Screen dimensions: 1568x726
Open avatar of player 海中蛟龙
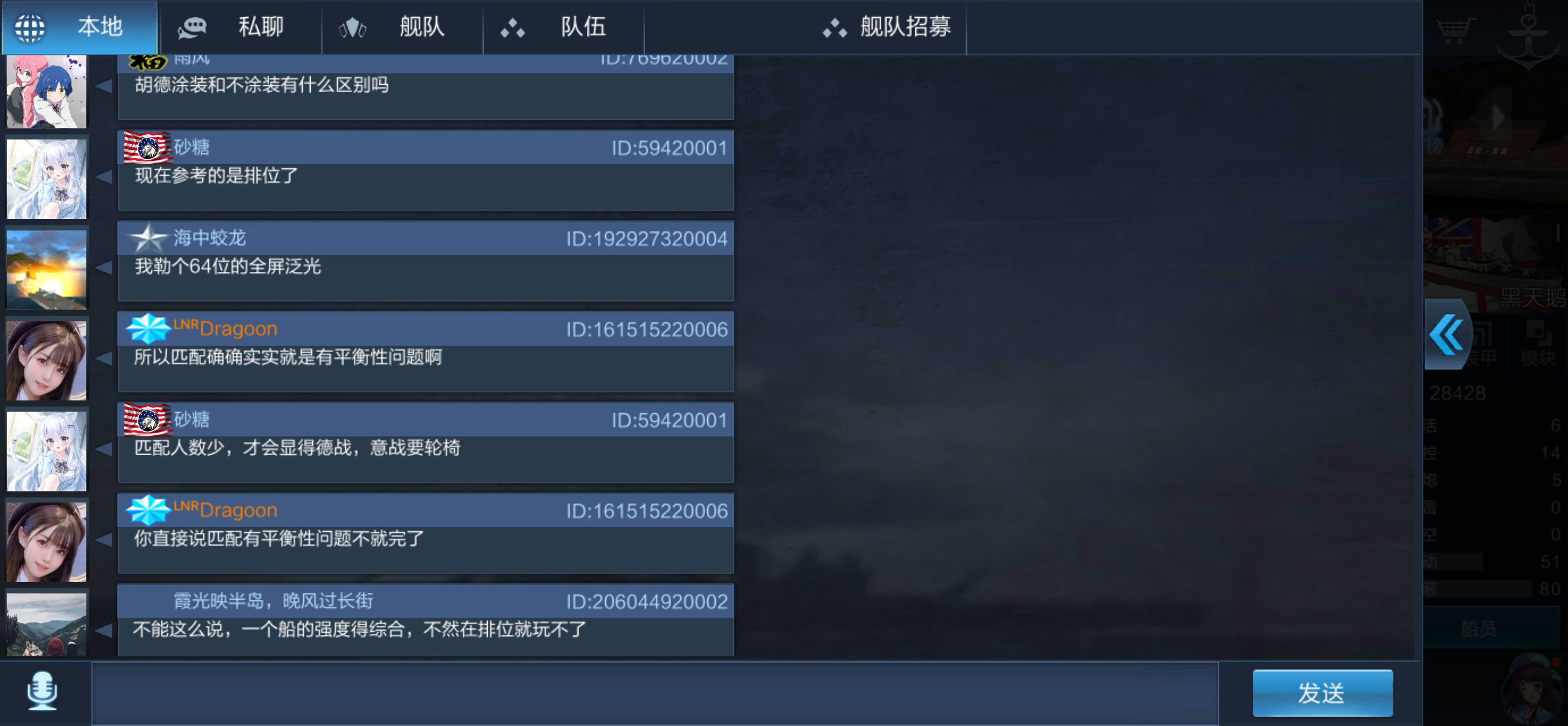coord(47,269)
